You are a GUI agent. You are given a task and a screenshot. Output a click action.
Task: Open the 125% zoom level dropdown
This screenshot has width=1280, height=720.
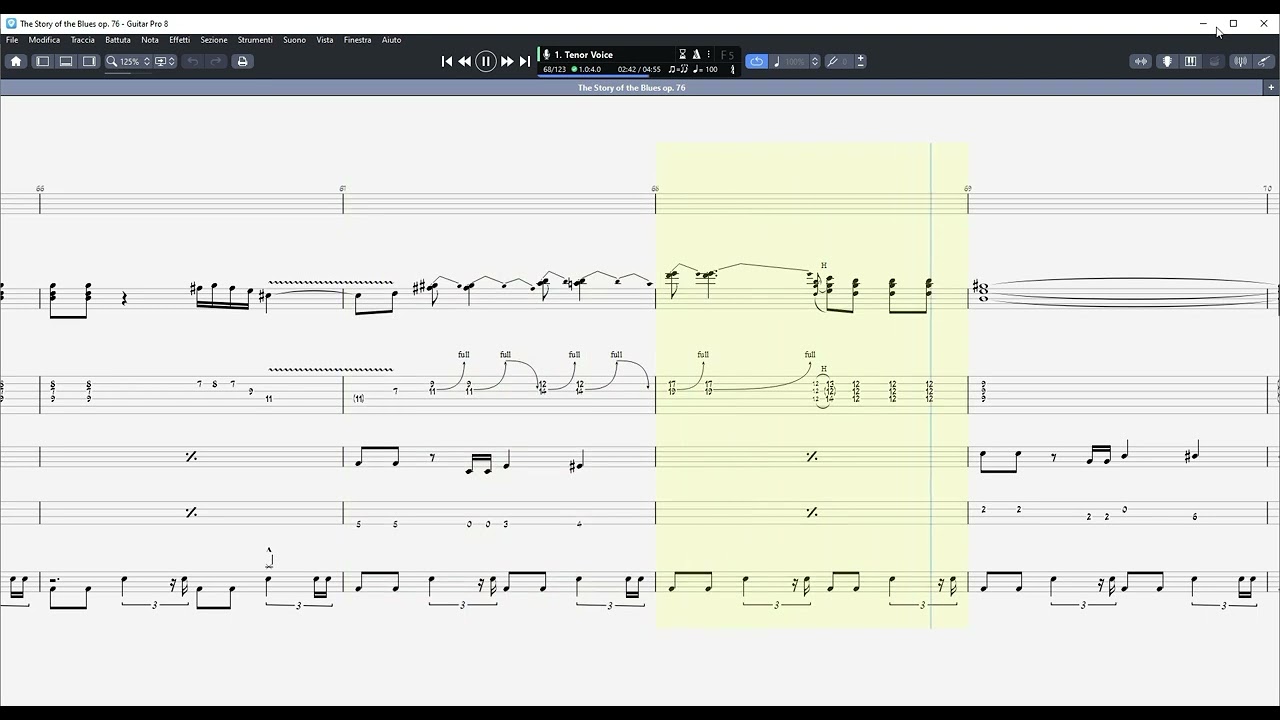tap(128, 61)
